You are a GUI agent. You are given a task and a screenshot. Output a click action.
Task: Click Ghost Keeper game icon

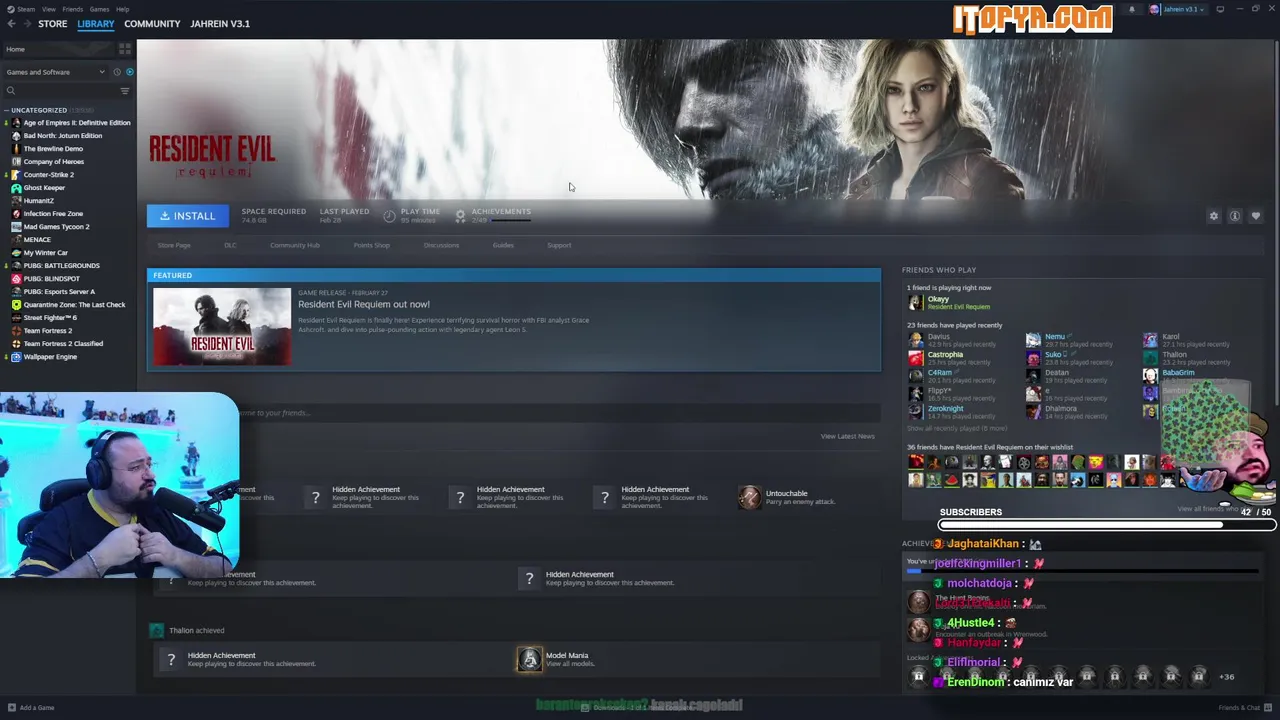pos(16,188)
